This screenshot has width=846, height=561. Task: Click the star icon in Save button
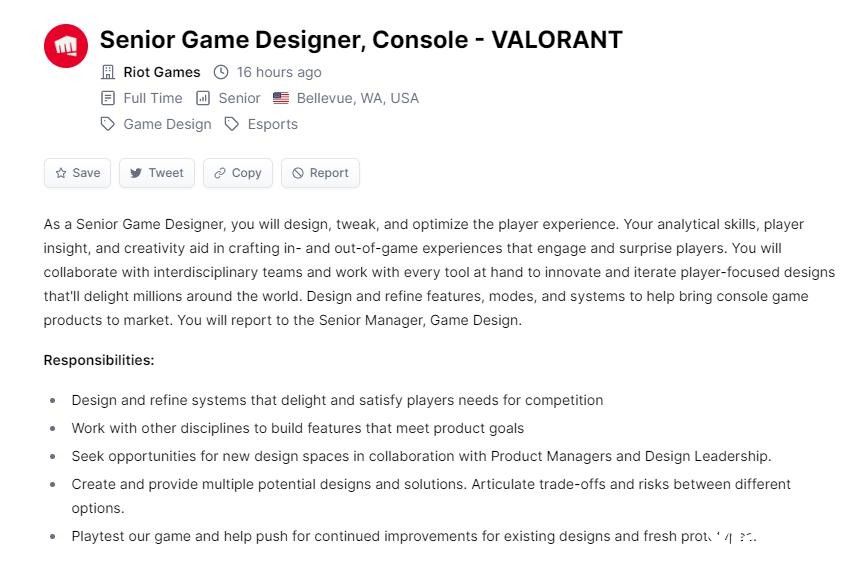(61, 173)
